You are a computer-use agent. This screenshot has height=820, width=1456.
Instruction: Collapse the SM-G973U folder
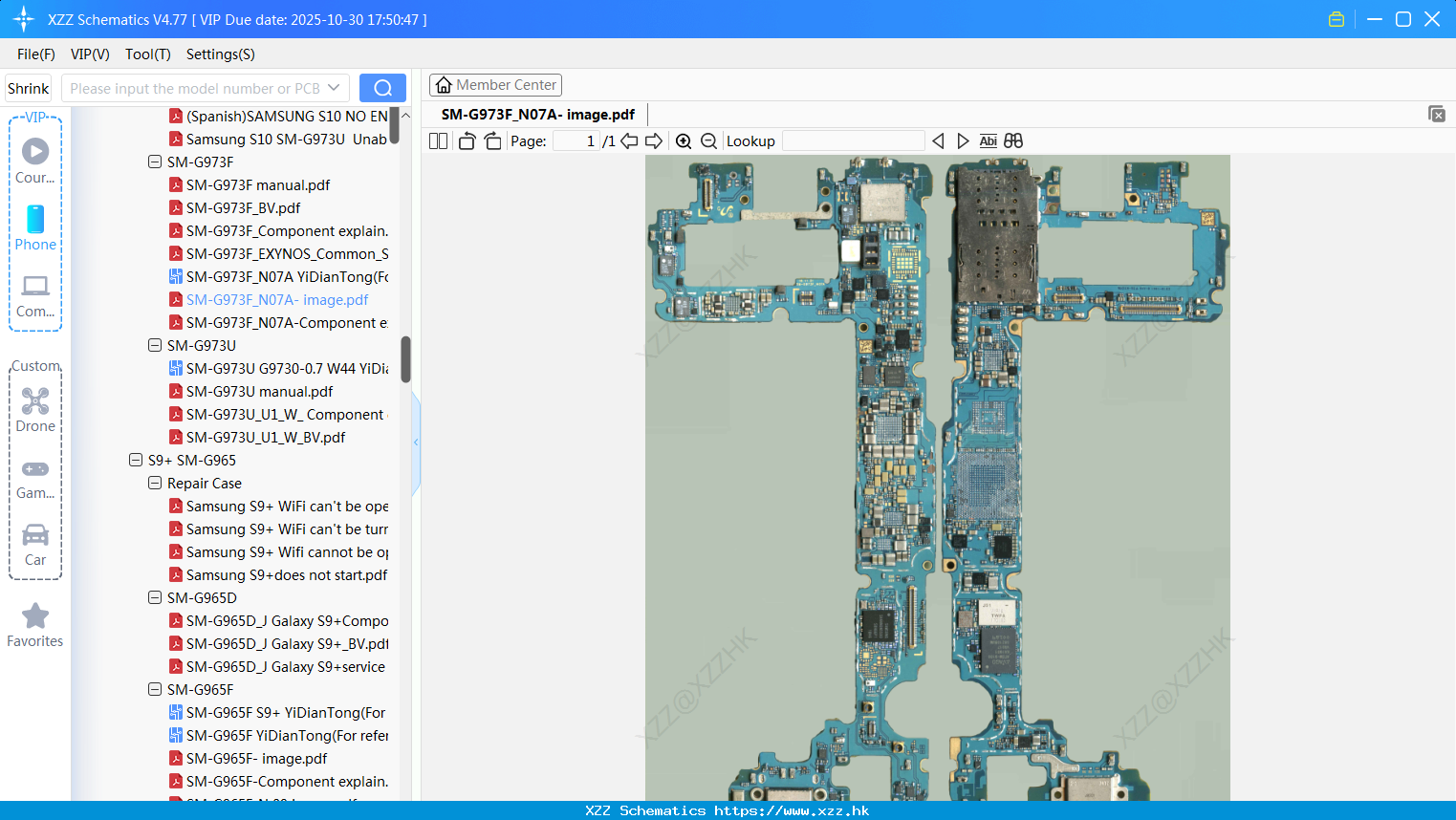click(x=155, y=345)
